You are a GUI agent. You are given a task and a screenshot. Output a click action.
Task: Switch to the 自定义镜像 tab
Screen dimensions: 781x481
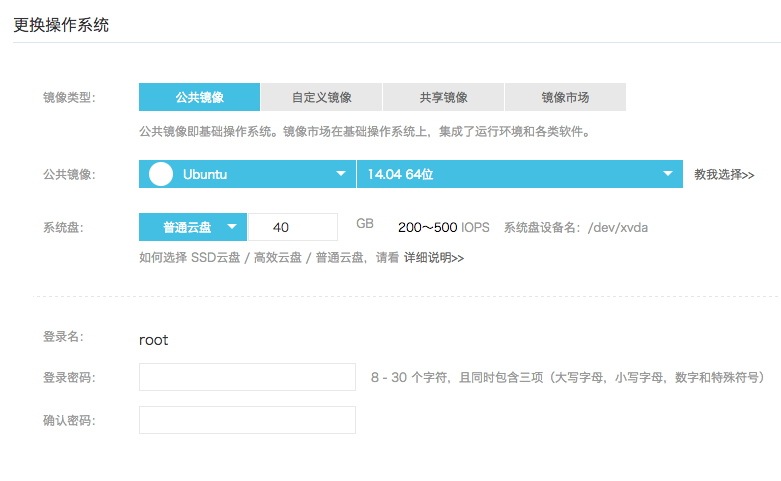coord(321,97)
